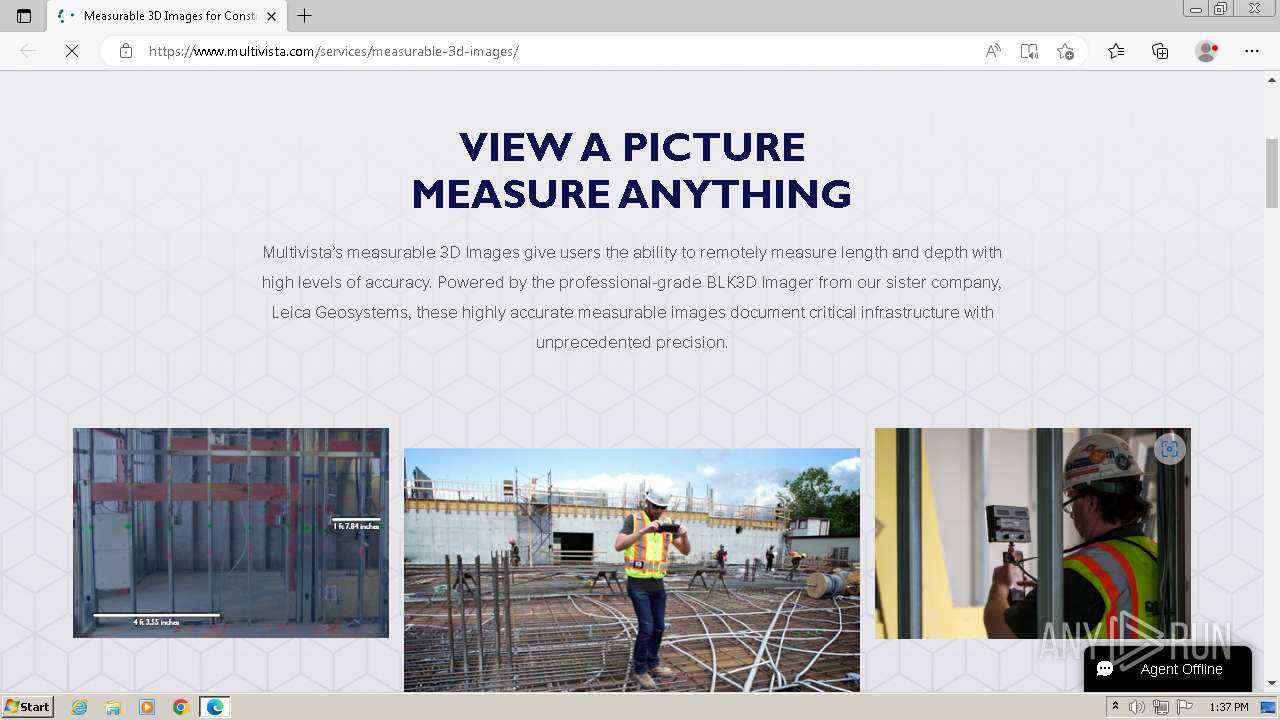
Task: Click the scrollbar down arrow
Action: pyautogui.click(x=1272, y=684)
